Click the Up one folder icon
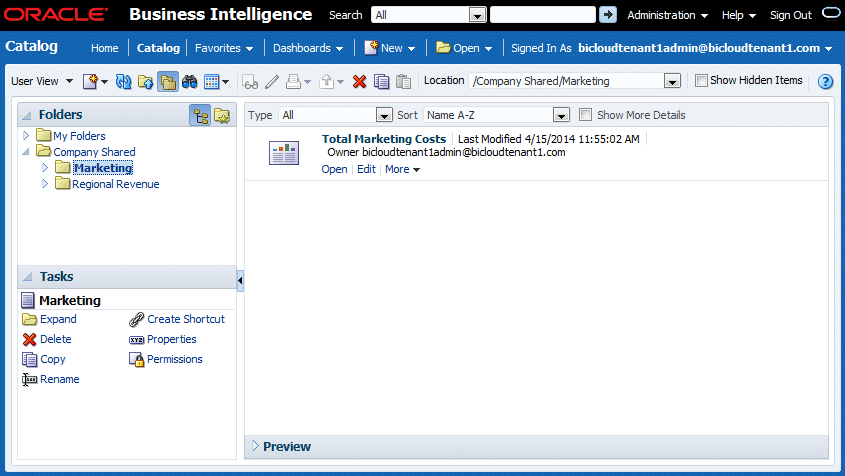The image size is (845, 476). pyautogui.click(x=146, y=81)
